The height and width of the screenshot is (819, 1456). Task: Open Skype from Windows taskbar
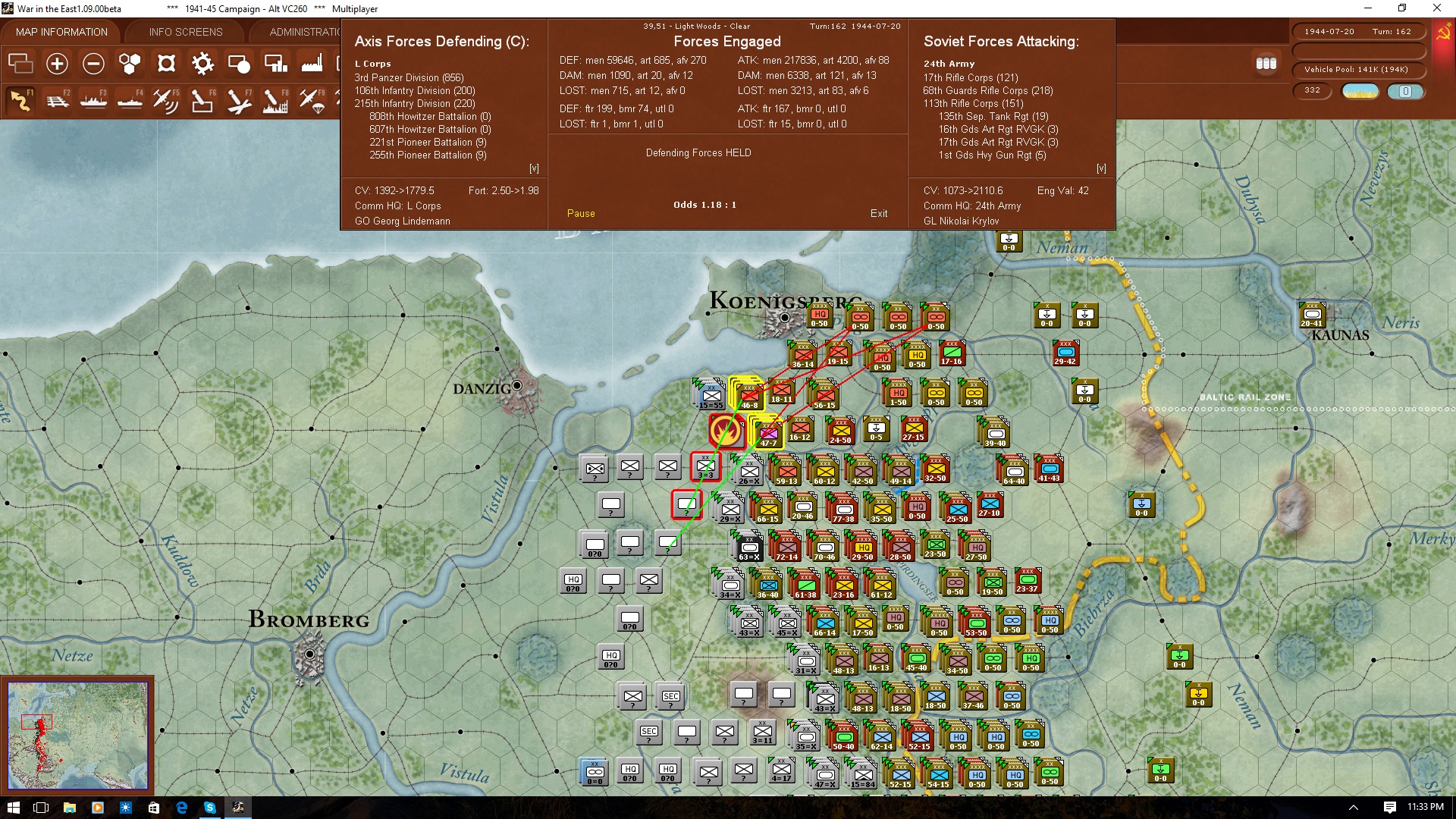pyautogui.click(x=210, y=808)
